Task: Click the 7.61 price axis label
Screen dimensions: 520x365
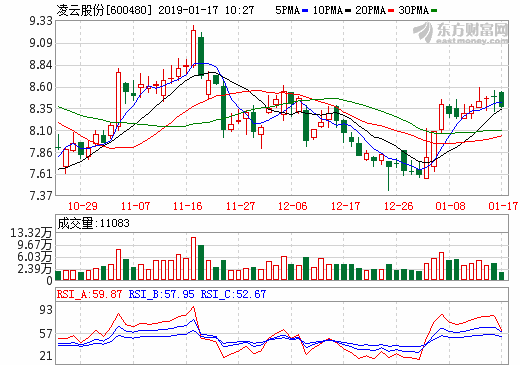Action: (41, 174)
